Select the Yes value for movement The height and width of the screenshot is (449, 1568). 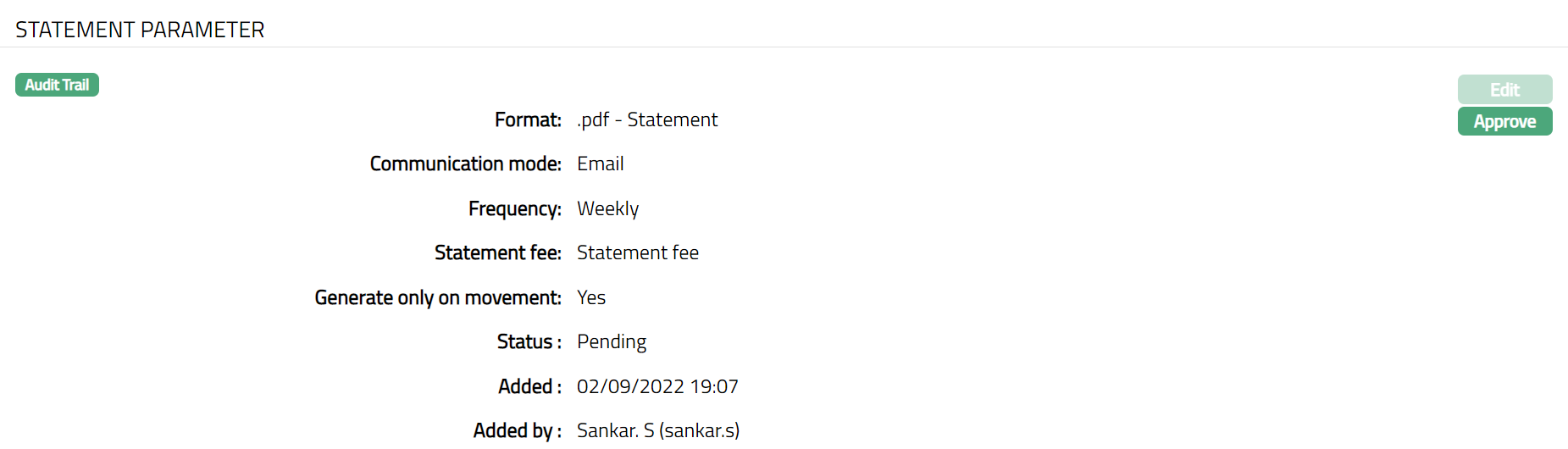[x=591, y=297]
